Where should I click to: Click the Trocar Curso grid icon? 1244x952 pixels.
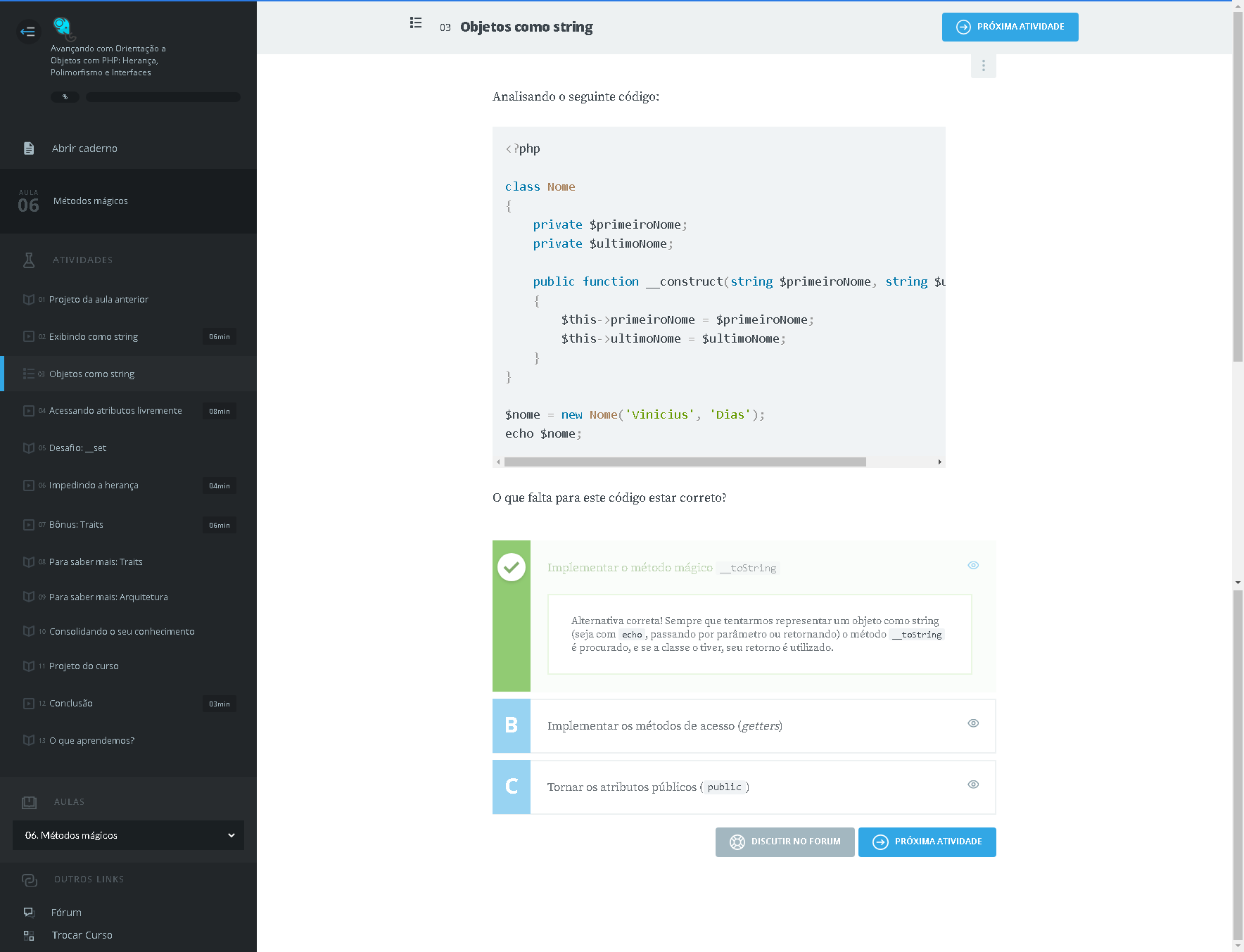click(29, 935)
